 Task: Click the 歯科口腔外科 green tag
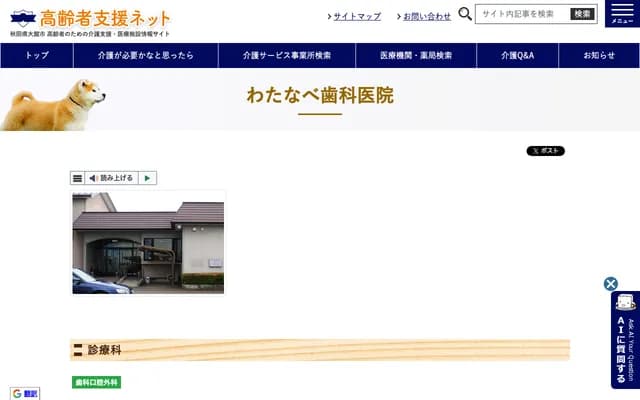[x=96, y=382]
